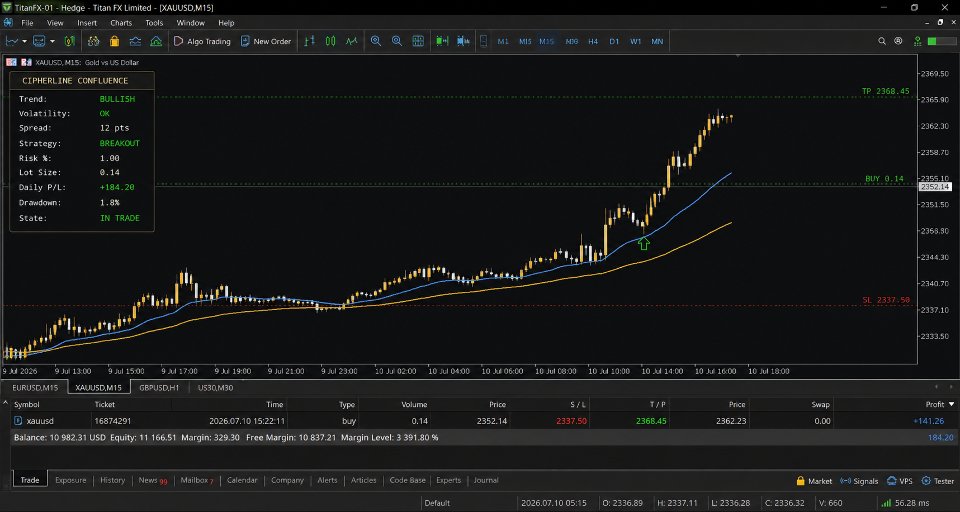Switch to the GBPUSD,H1 chart tab

click(x=159, y=388)
